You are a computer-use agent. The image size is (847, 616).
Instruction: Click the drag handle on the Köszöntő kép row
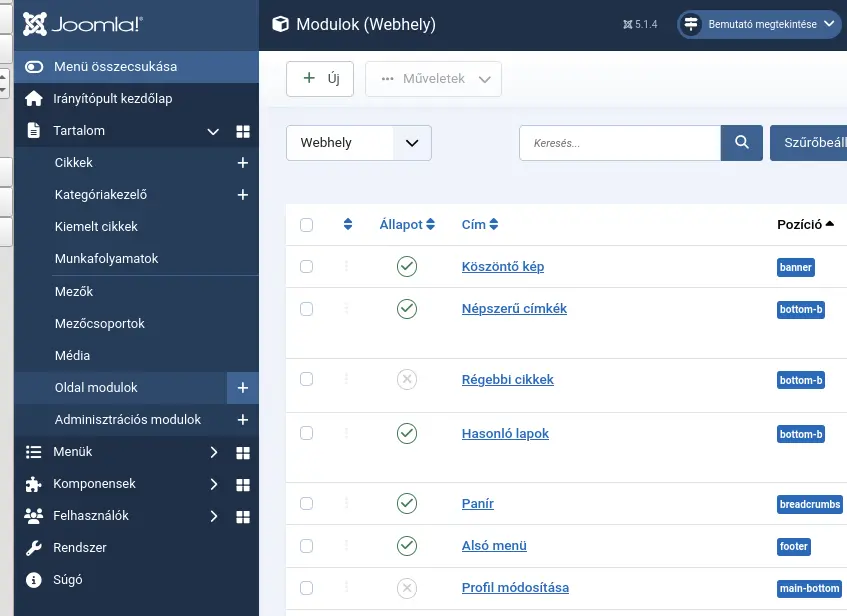(x=346, y=267)
